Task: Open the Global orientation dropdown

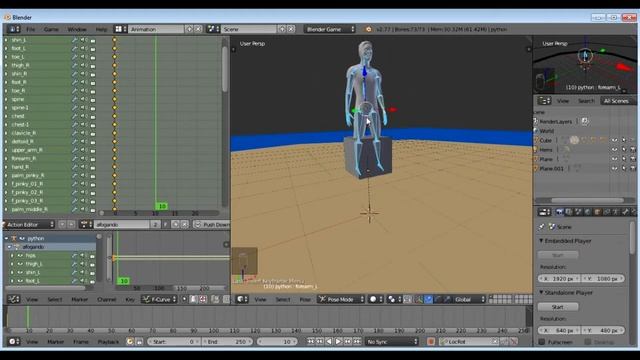Action: [x=469, y=300]
